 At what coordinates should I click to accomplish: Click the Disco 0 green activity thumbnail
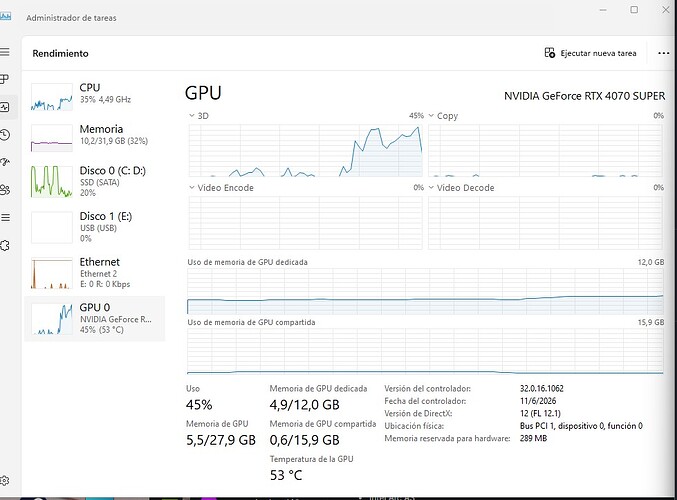[52, 182]
